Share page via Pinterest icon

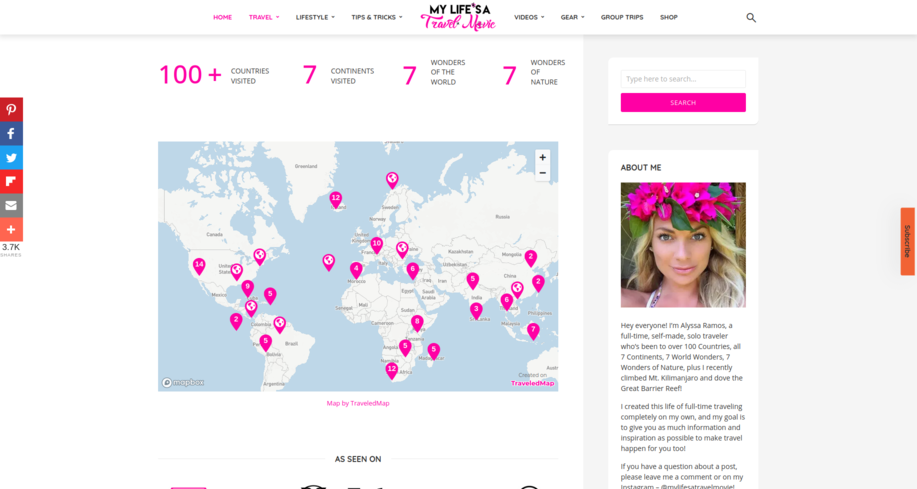click(11, 110)
